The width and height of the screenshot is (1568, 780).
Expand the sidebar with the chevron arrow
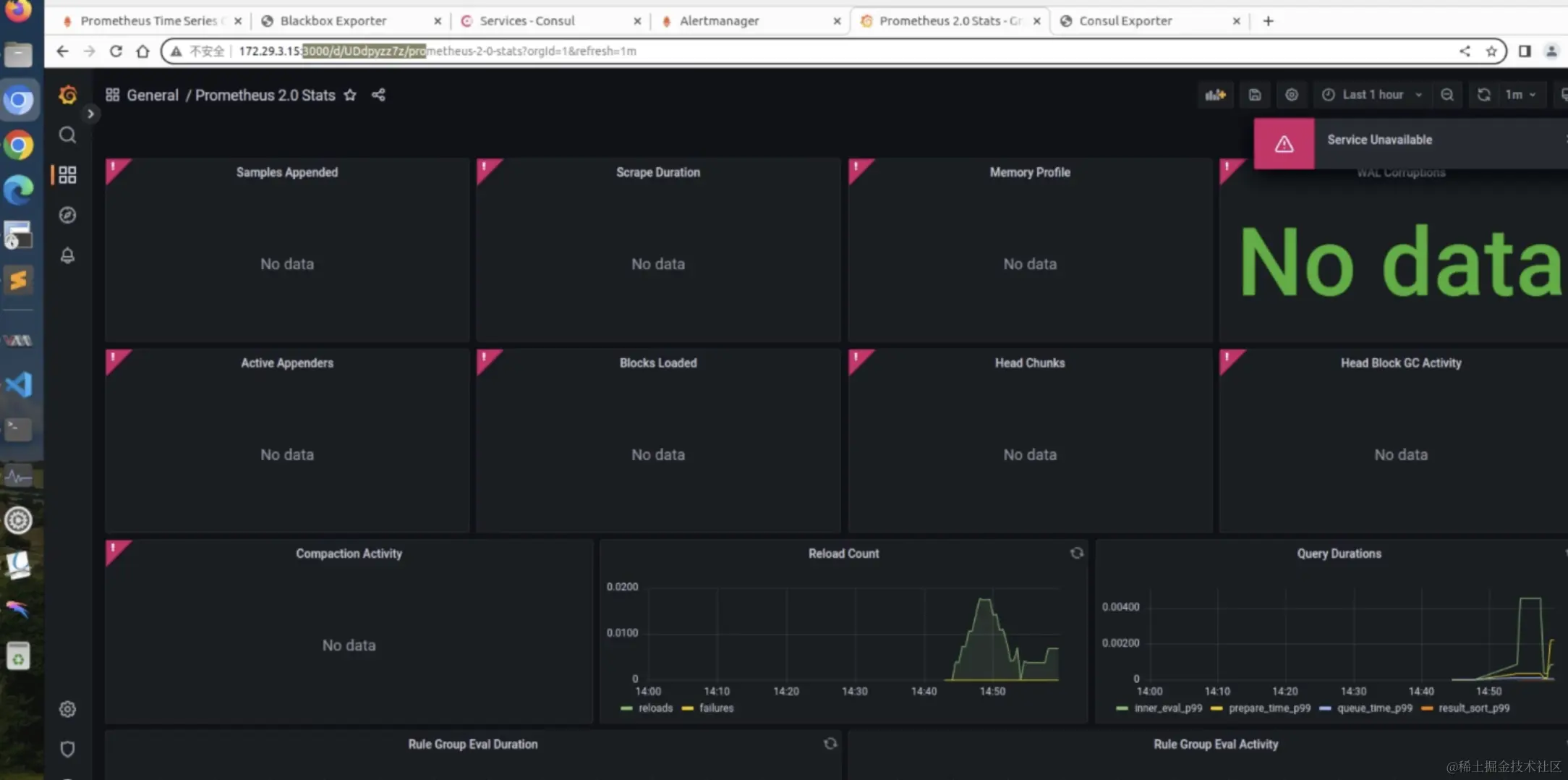(90, 114)
